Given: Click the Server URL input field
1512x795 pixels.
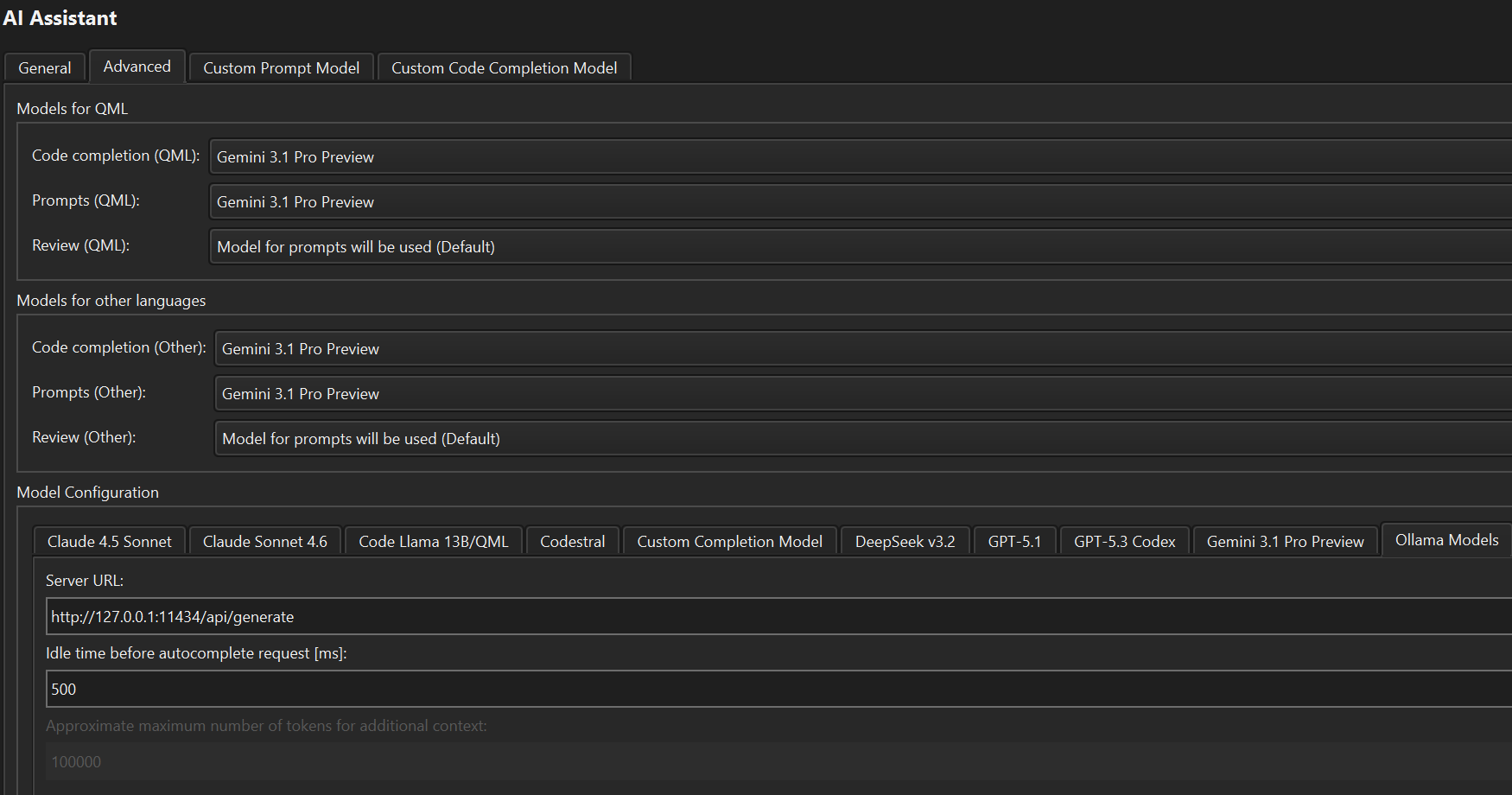Looking at the screenshot, I should coord(778,617).
